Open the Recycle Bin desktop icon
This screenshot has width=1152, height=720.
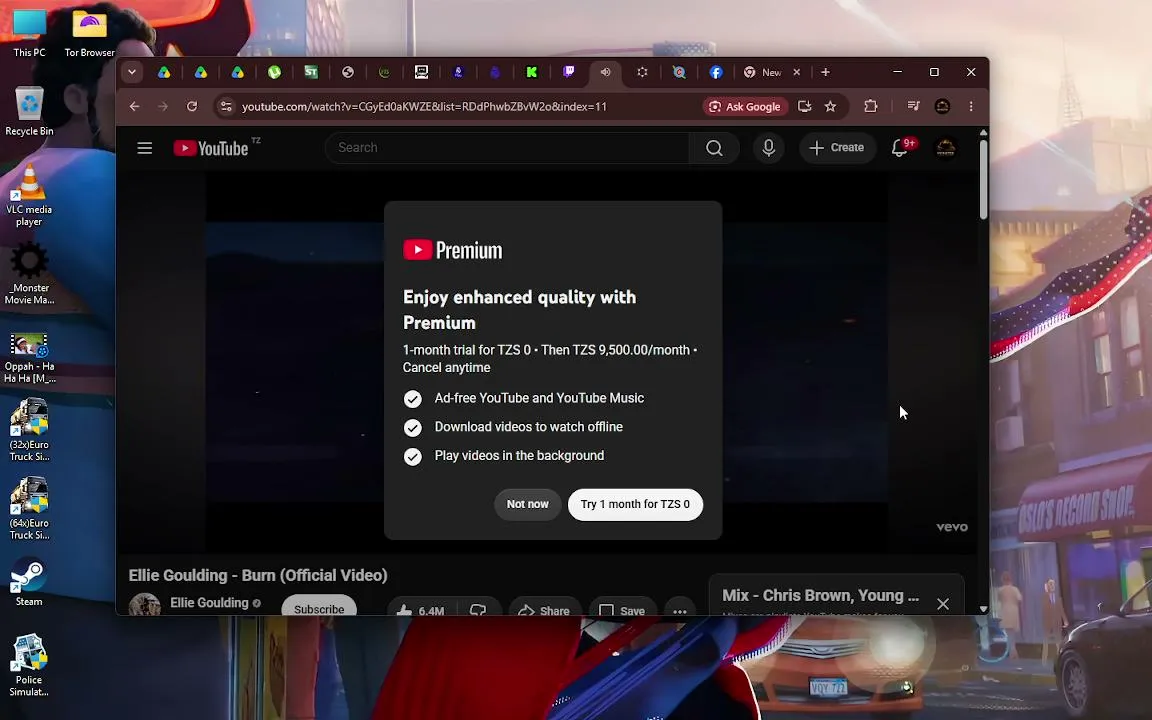(29, 111)
